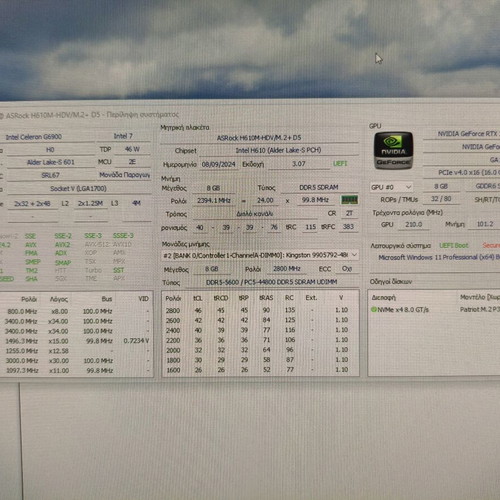The height and width of the screenshot is (500, 500).
Task: Click the tRAS column header
Action: click(x=266, y=297)
